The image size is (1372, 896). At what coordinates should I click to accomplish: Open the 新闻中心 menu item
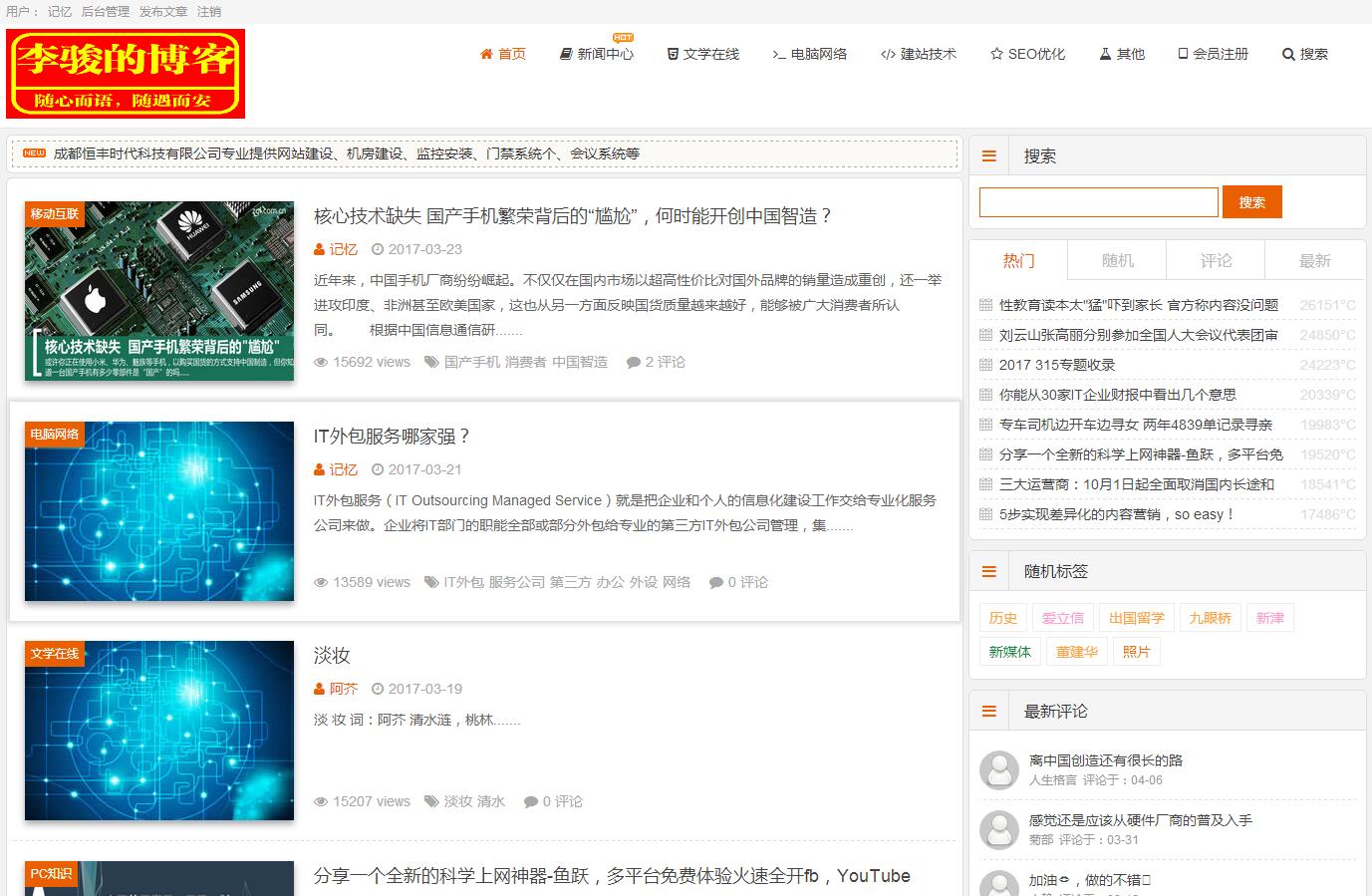coord(597,54)
